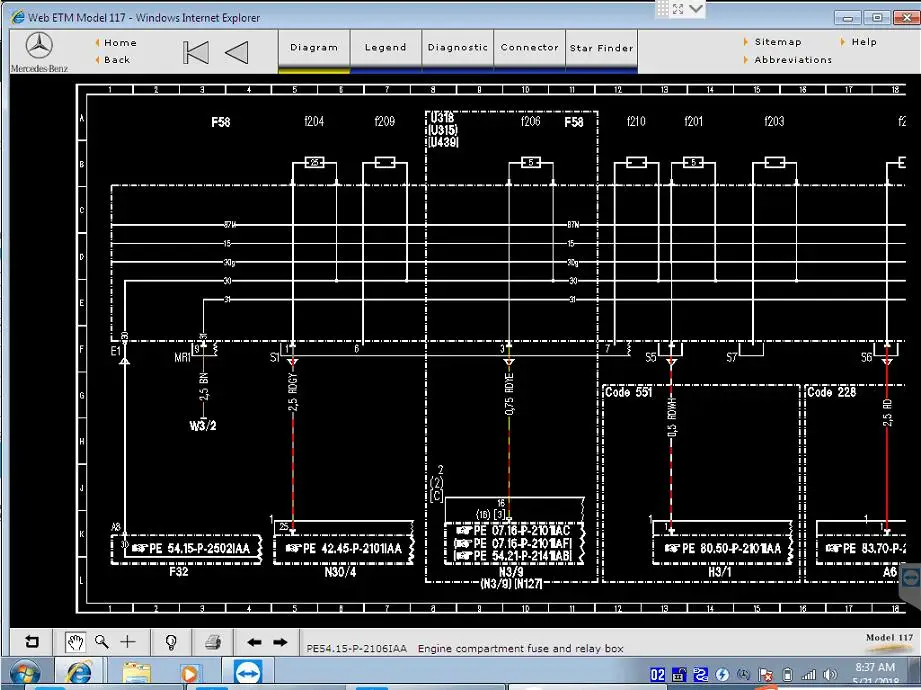Go to previous page with left arrow
This screenshot has height=690, width=921.
coord(254,642)
